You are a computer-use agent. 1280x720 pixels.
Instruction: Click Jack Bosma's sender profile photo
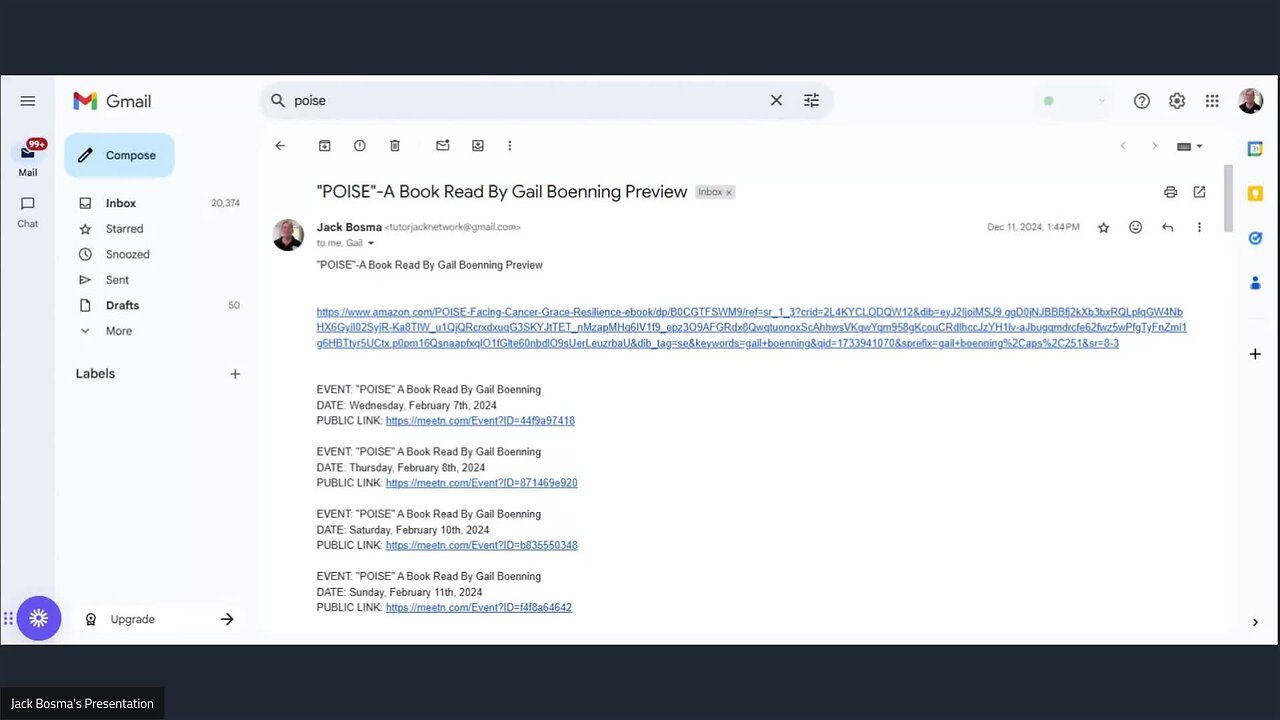(x=288, y=235)
